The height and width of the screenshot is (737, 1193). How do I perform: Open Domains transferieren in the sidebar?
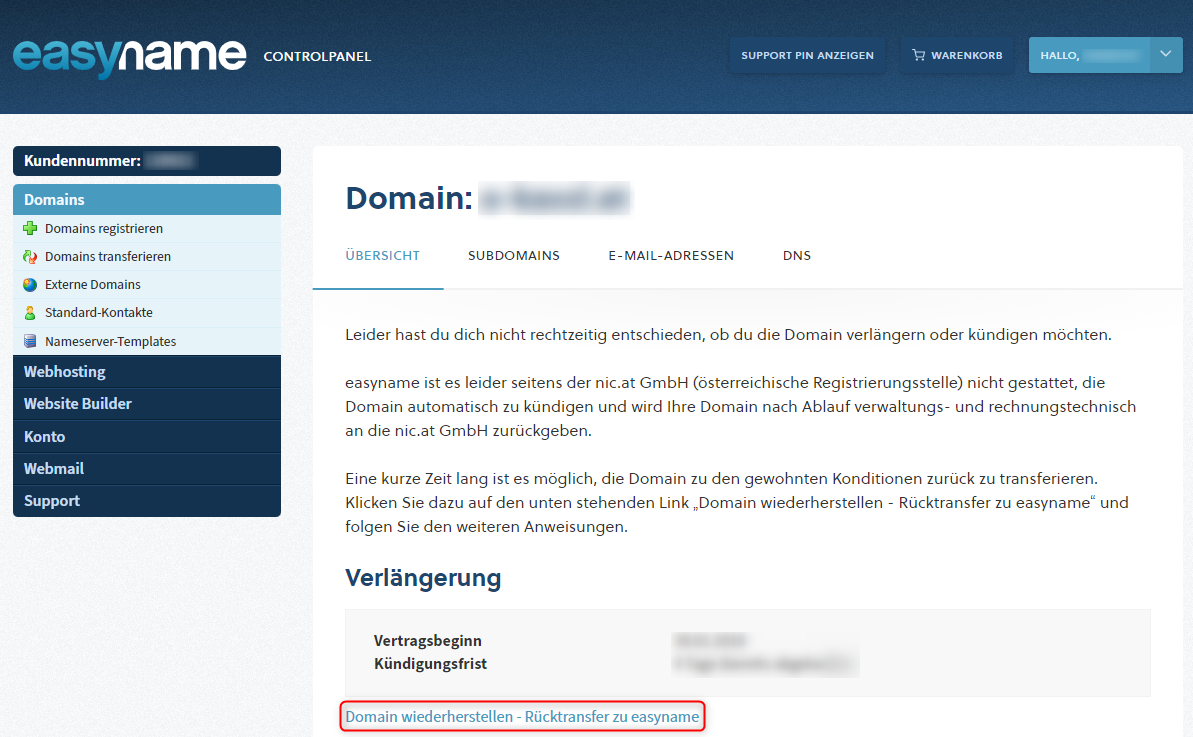coord(147,256)
